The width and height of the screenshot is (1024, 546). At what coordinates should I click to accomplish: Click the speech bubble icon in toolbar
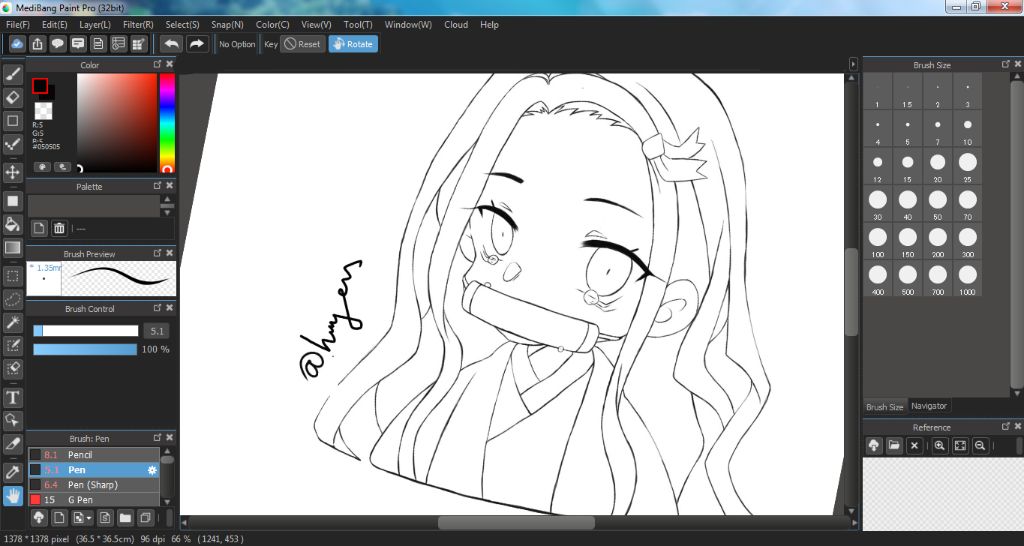point(58,44)
